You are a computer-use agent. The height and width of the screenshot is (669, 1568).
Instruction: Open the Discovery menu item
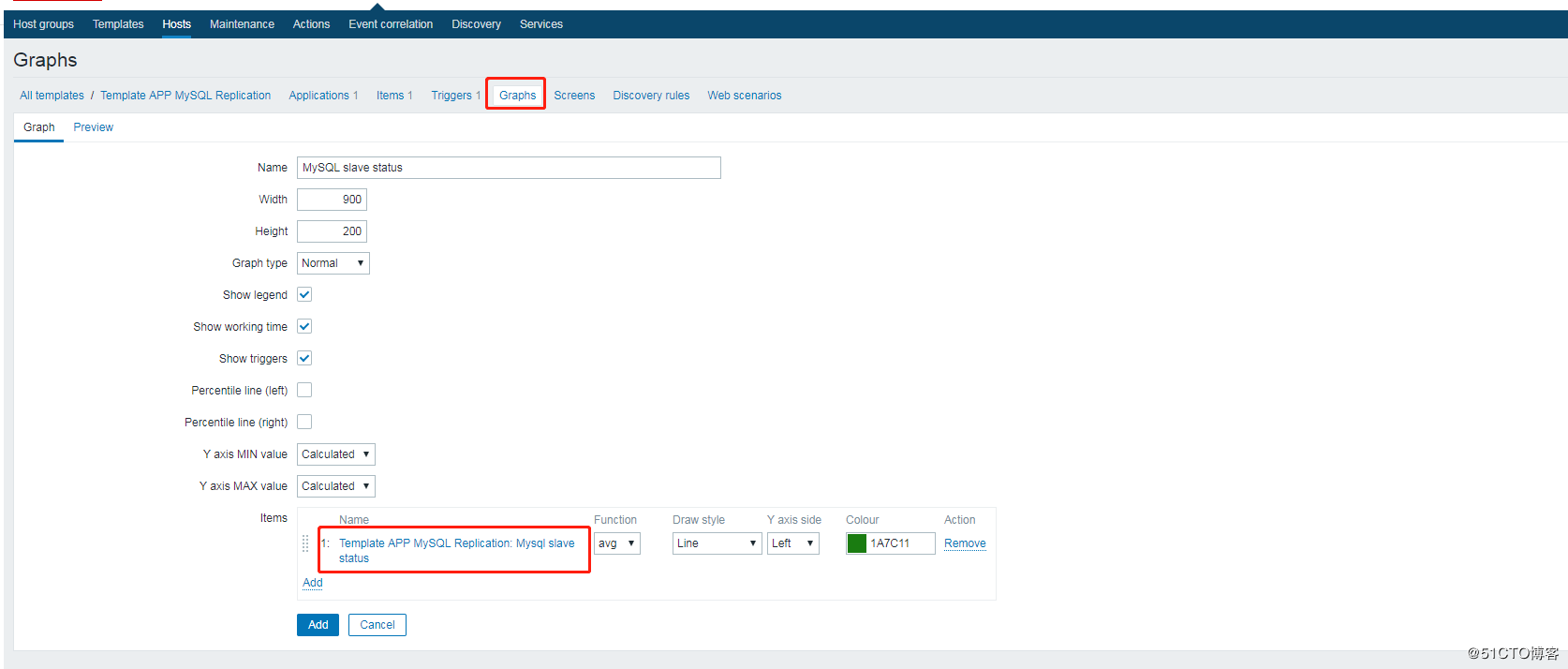coord(476,24)
